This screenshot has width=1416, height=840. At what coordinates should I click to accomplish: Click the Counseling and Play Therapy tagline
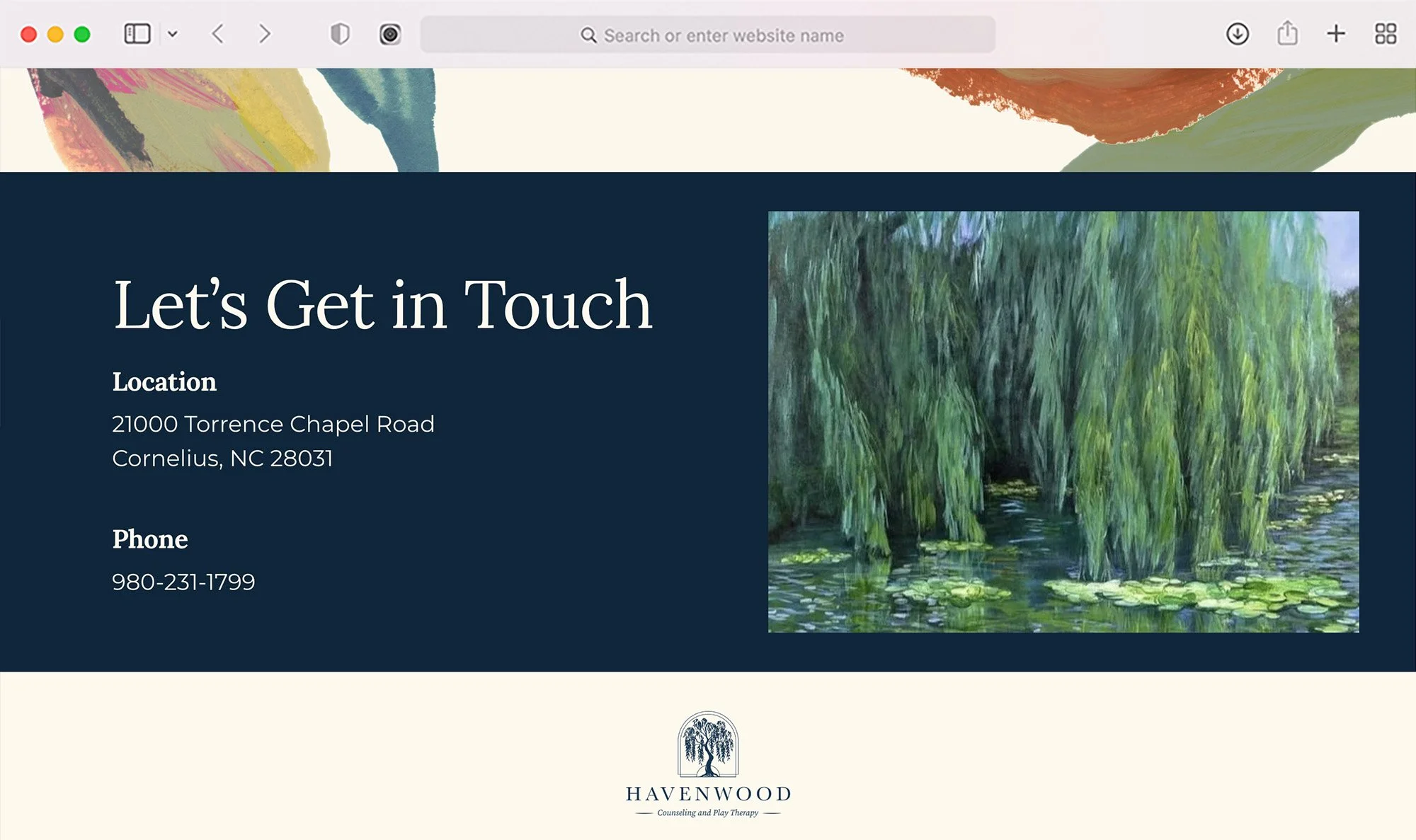click(708, 812)
